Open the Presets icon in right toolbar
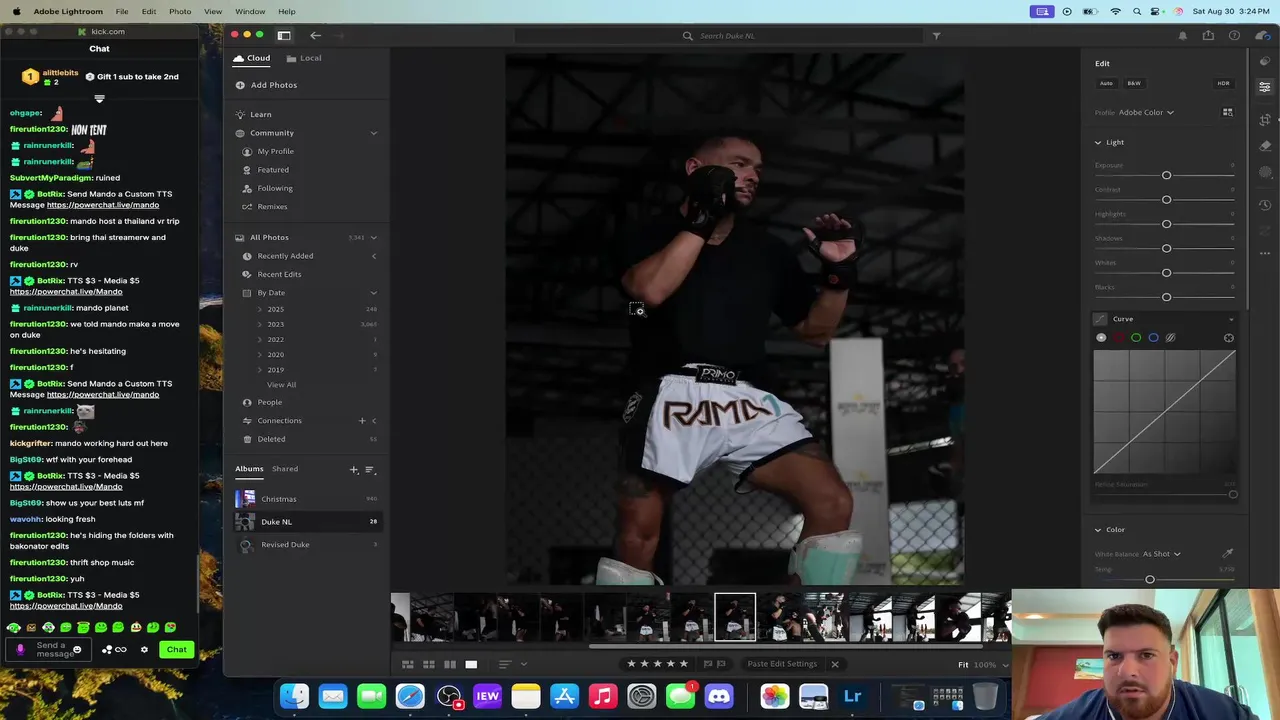 (1265, 60)
